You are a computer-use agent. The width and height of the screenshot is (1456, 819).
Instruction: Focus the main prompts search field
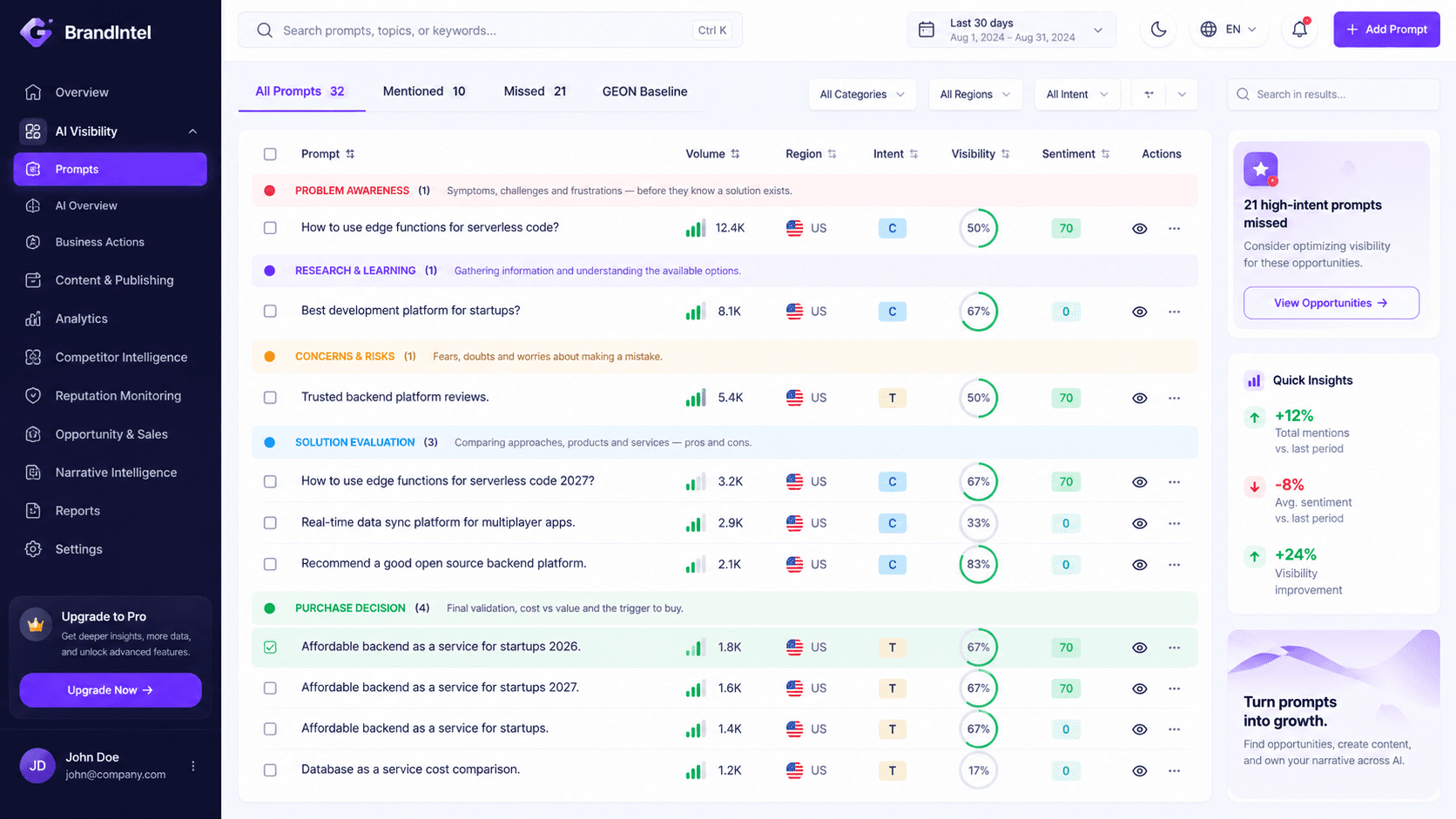point(489,30)
